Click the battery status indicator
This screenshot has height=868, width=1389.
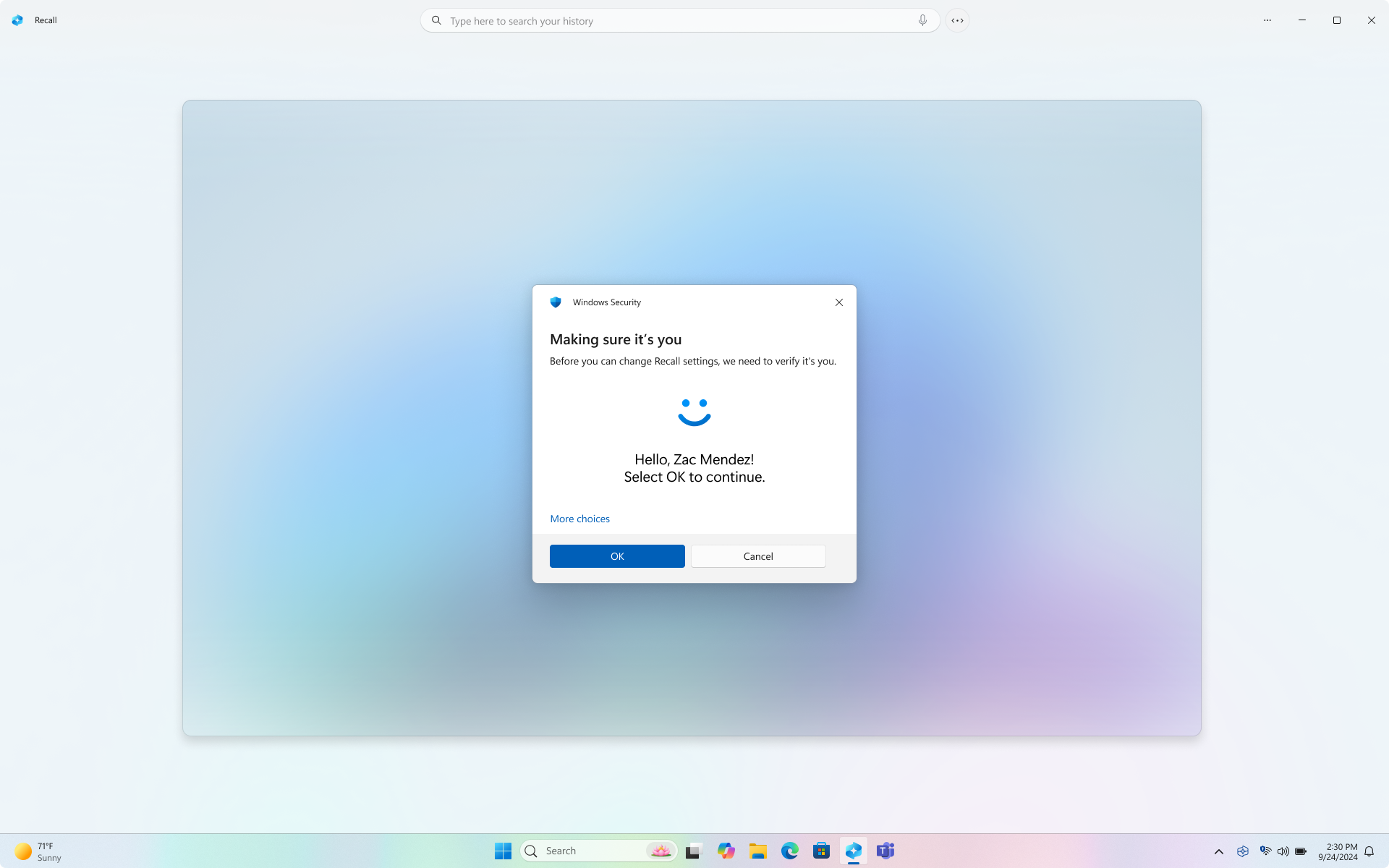[x=1300, y=851]
